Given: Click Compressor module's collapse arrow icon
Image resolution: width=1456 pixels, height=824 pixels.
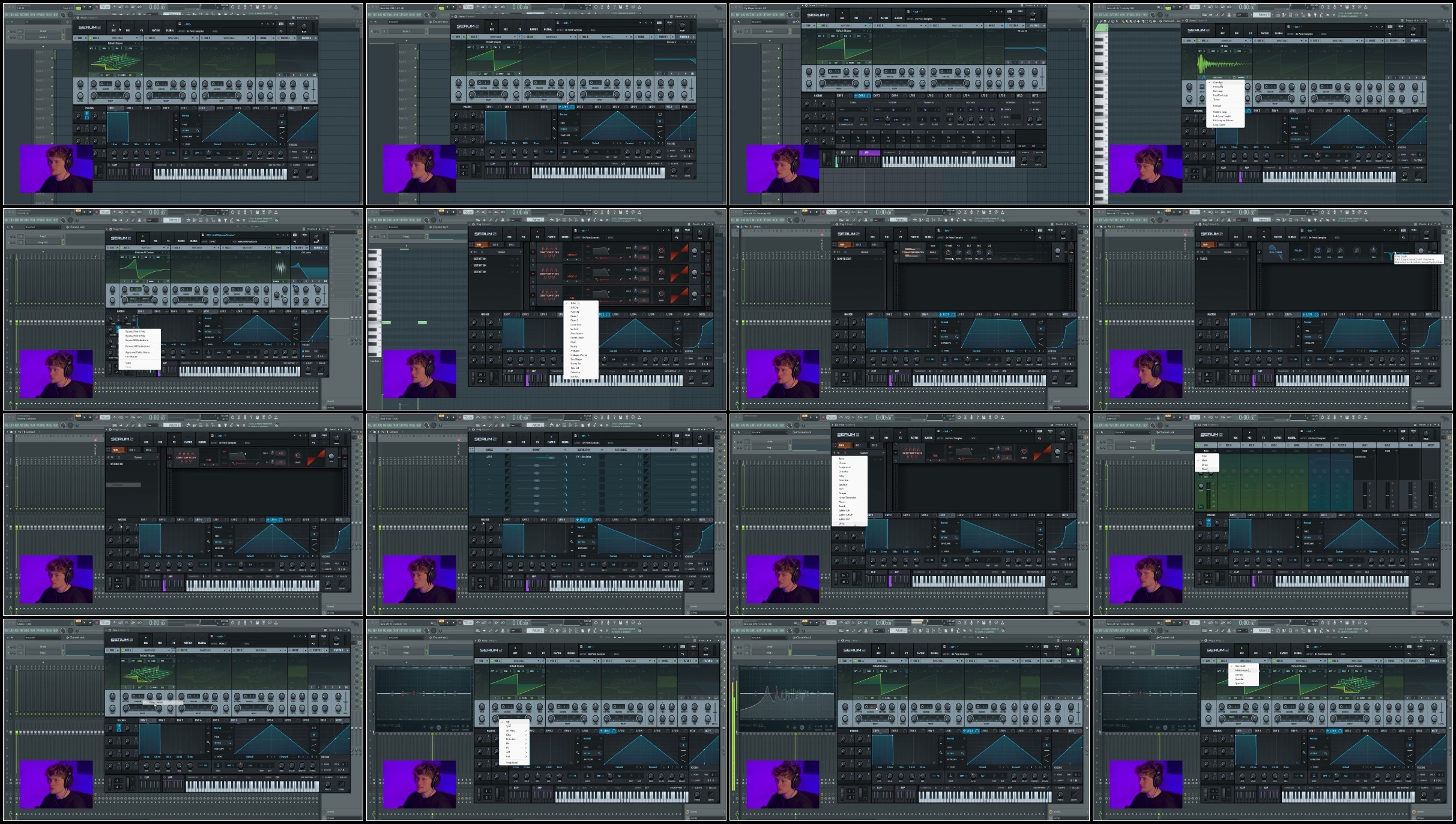Looking at the screenshot, I should [x=896, y=252].
